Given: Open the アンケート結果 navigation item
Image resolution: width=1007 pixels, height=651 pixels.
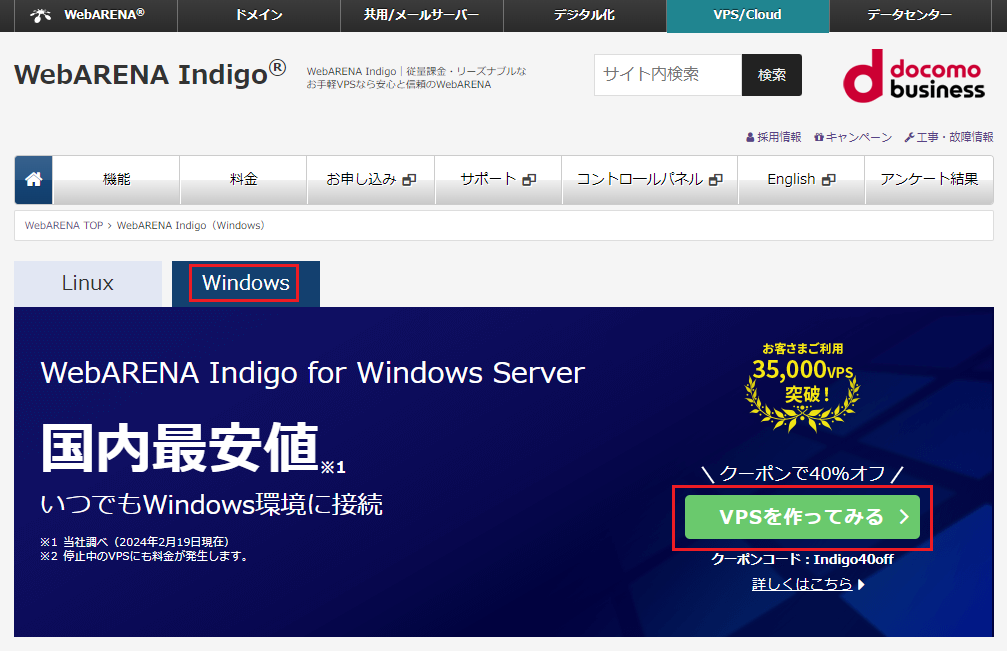Looking at the screenshot, I should coord(929,180).
